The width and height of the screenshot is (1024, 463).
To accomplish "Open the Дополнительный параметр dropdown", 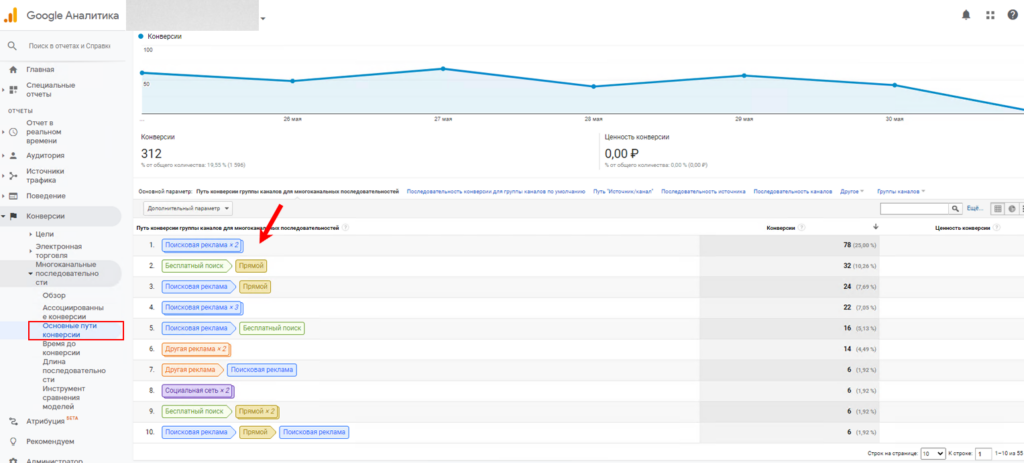I will 188,208.
